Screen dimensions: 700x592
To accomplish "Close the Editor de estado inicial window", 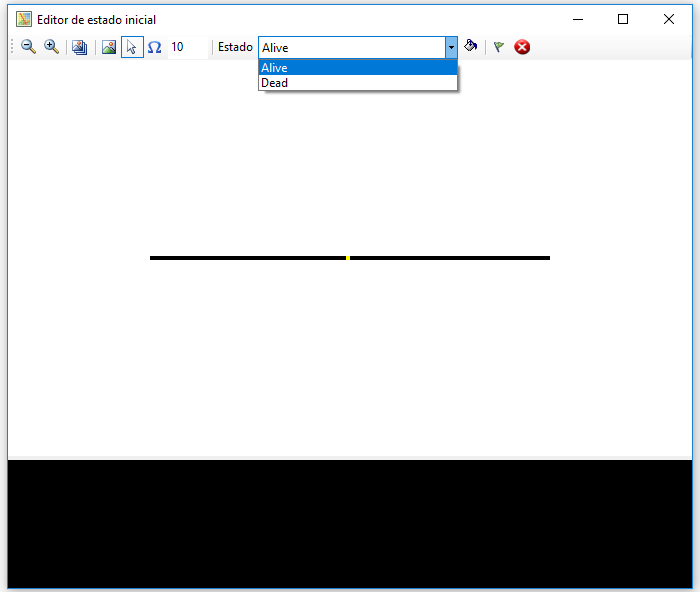I will 669,19.
